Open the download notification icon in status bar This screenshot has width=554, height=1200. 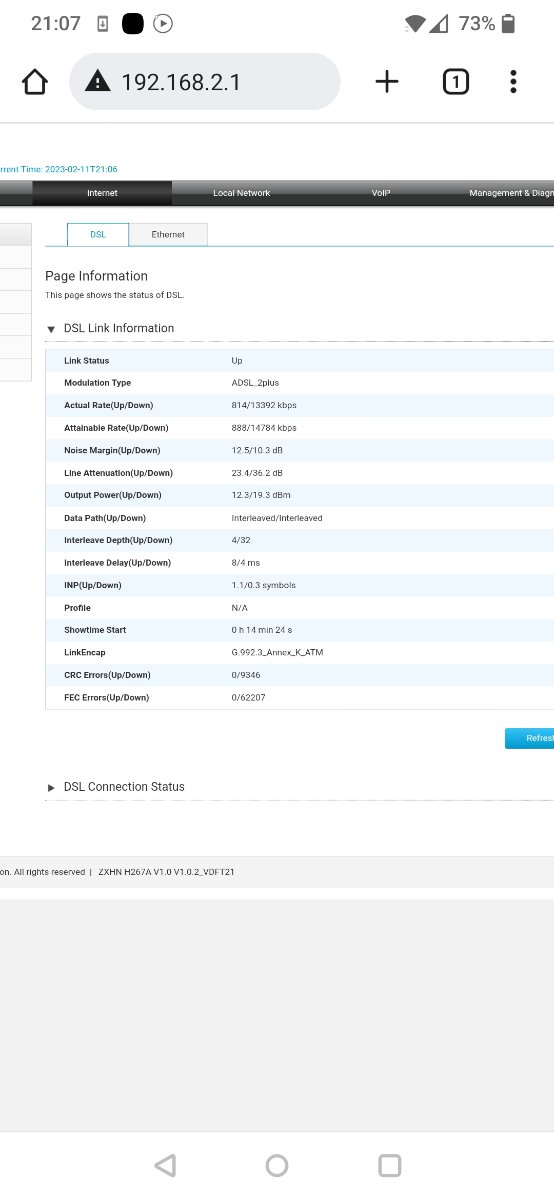tap(103, 24)
